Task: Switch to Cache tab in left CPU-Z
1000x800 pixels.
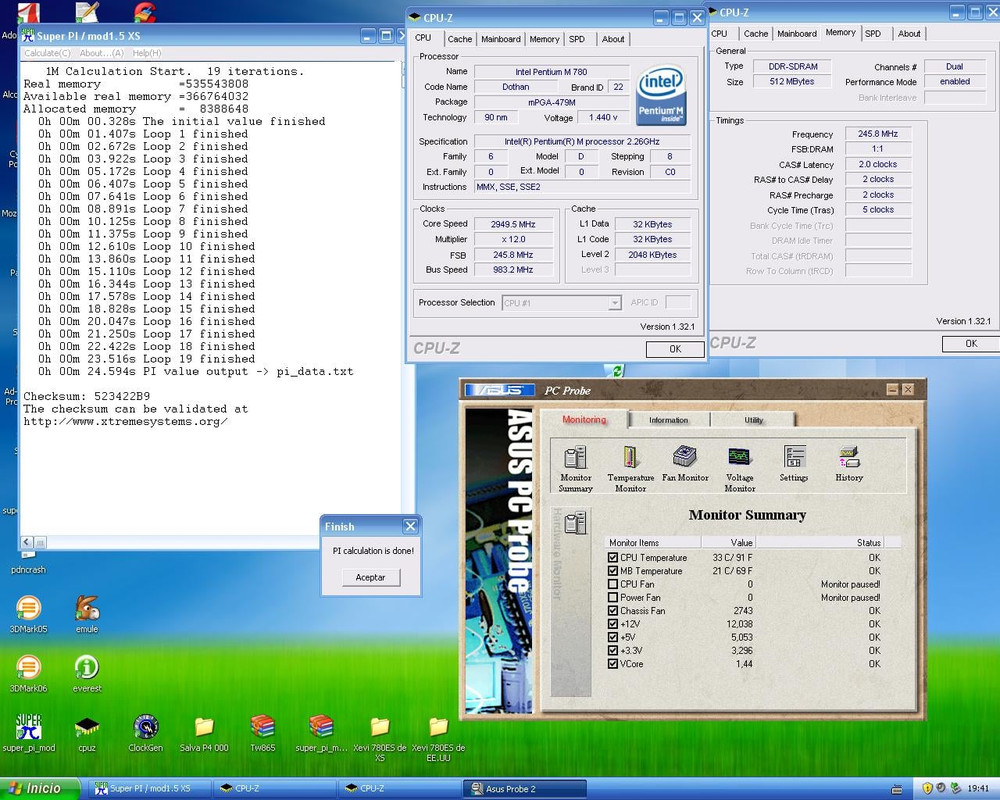Action: click(x=459, y=39)
